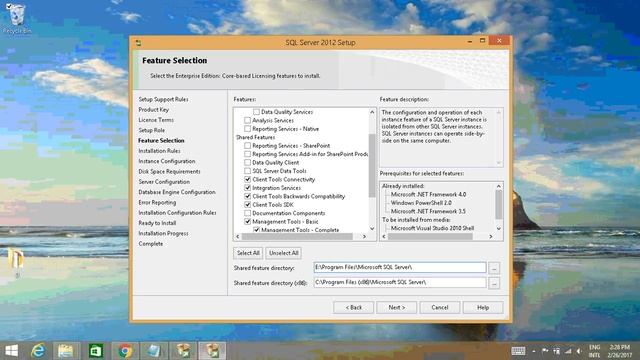Check Data Quality Services

coord(256,112)
